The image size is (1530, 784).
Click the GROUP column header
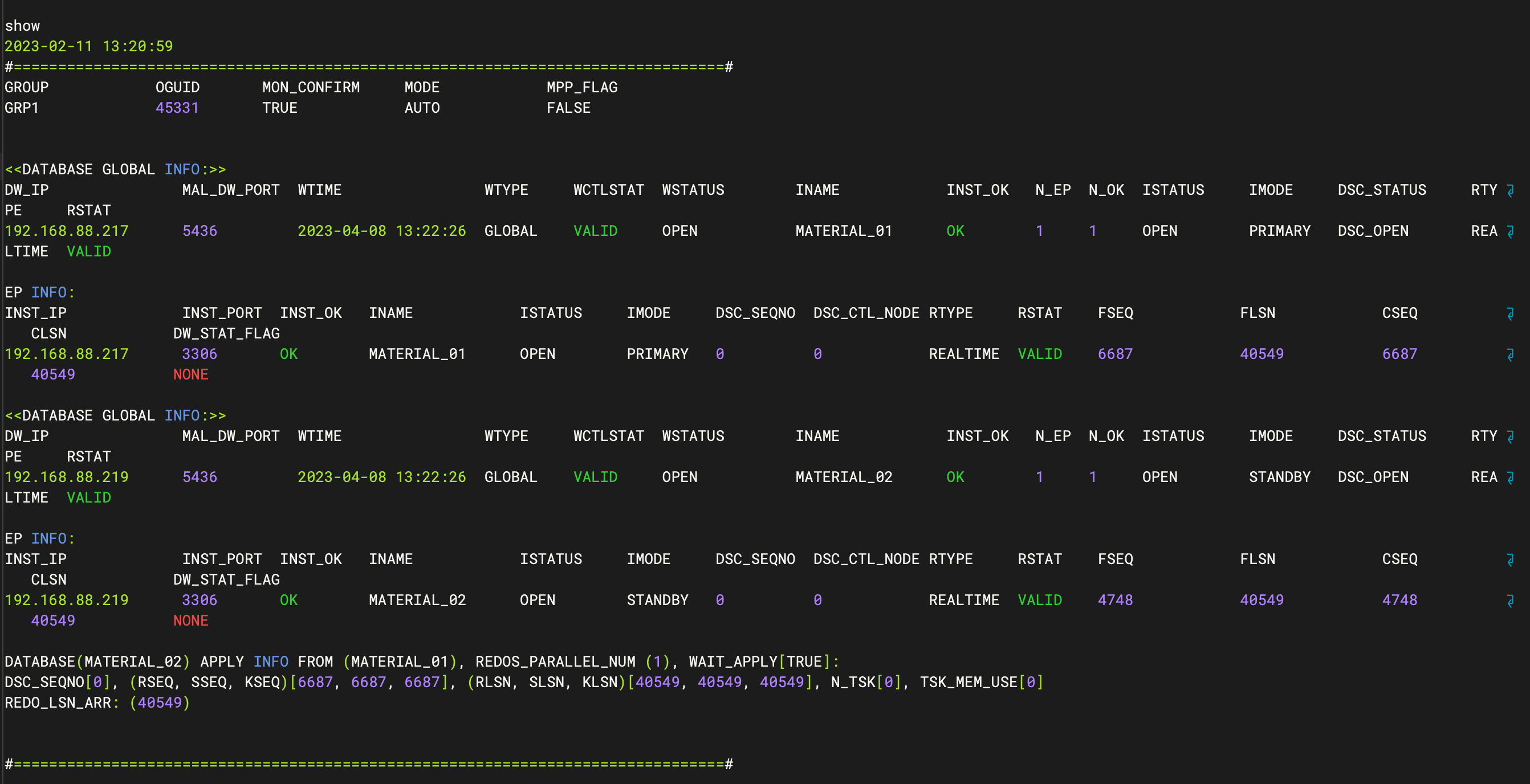(27, 87)
